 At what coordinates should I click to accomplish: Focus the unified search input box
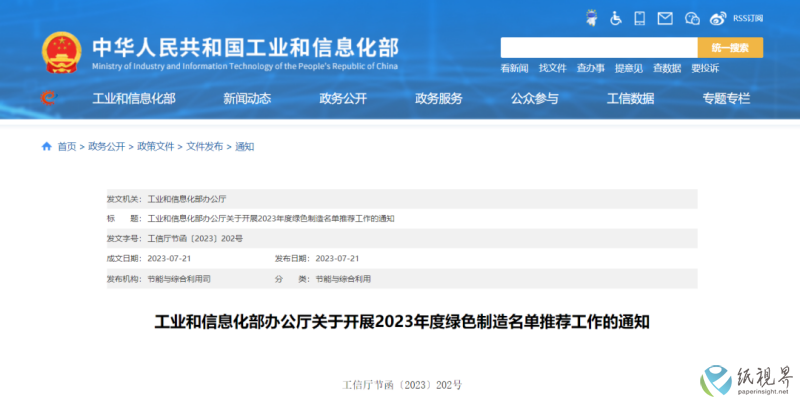coord(599,47)
